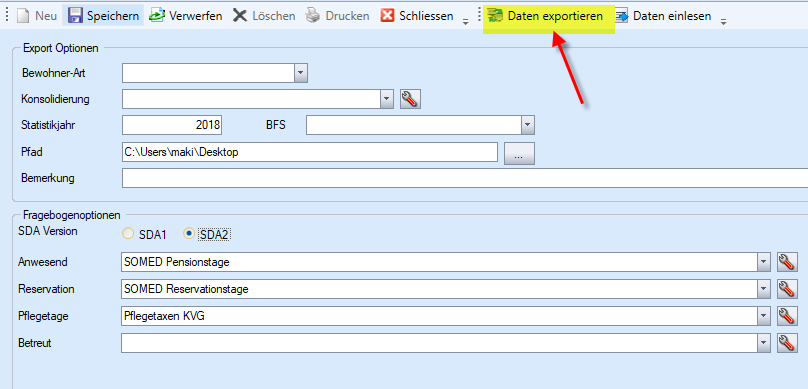Click the SOMED Reservationstage value
Viewport: 808px width, 389px height.
click(x=186, y=290)
